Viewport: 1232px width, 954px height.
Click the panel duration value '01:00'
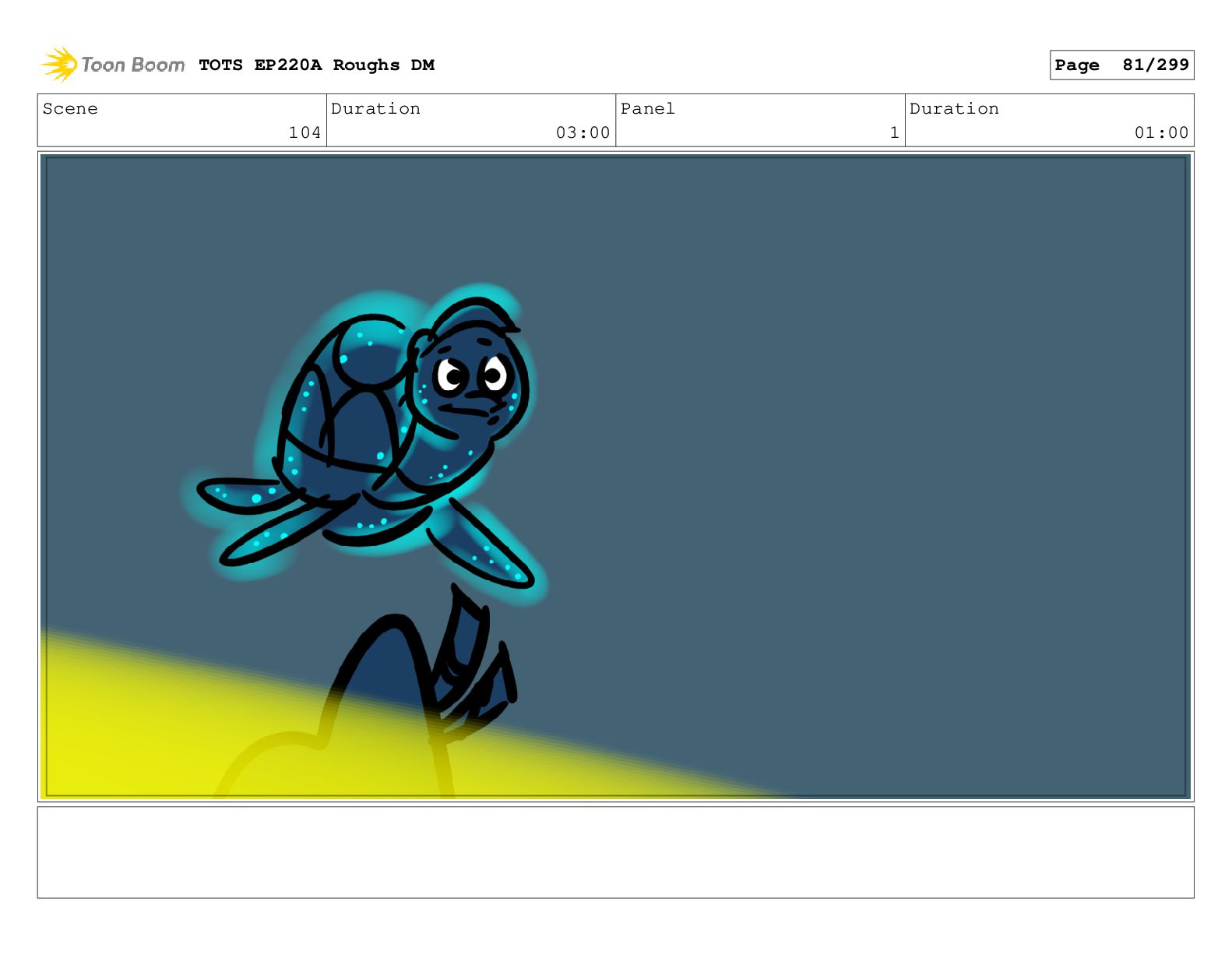(x=1161, y=132)
